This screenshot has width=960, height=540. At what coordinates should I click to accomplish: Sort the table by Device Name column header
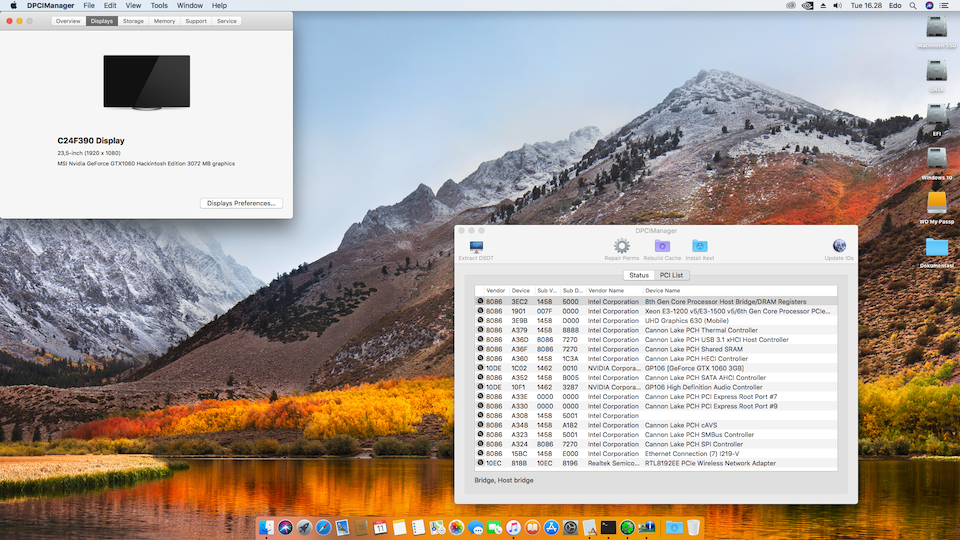click(662, 290)
